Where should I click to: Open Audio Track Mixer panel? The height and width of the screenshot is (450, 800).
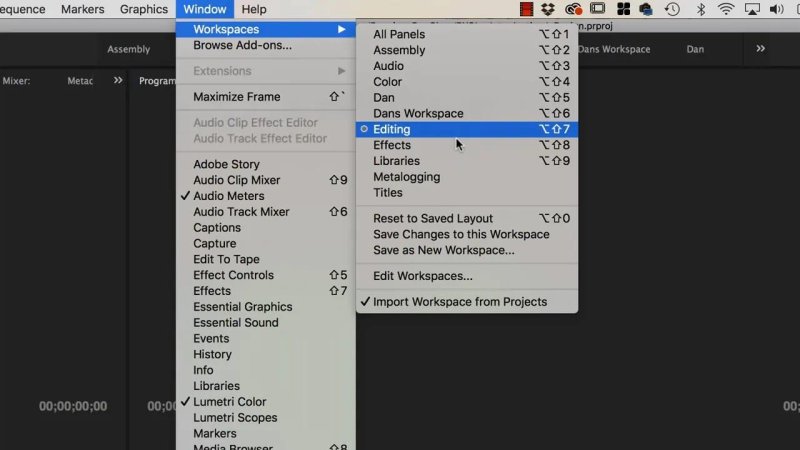point(265,212)
